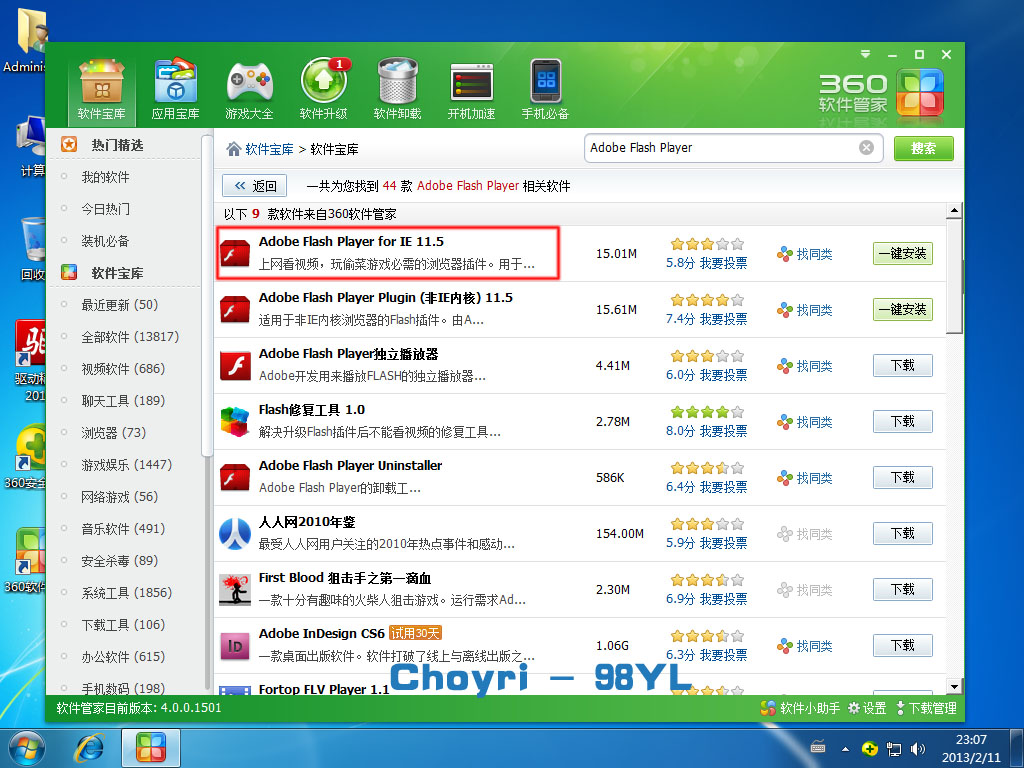
Task: Click 我要投票 link for Flash修复工具
Action: 723,431
